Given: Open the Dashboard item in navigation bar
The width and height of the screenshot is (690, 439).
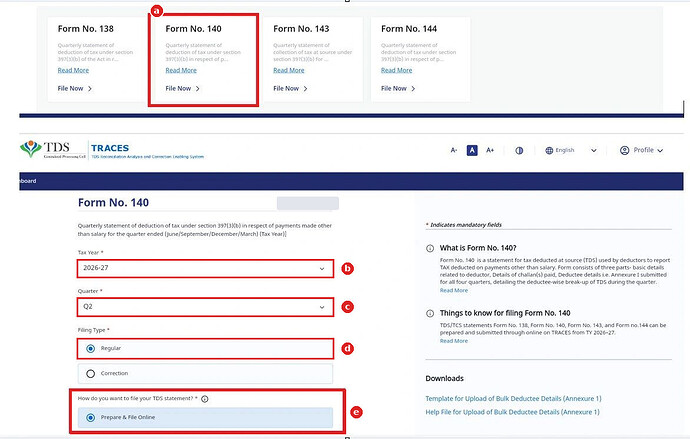Looking at the screenshot, I should [x=28, y=181].
